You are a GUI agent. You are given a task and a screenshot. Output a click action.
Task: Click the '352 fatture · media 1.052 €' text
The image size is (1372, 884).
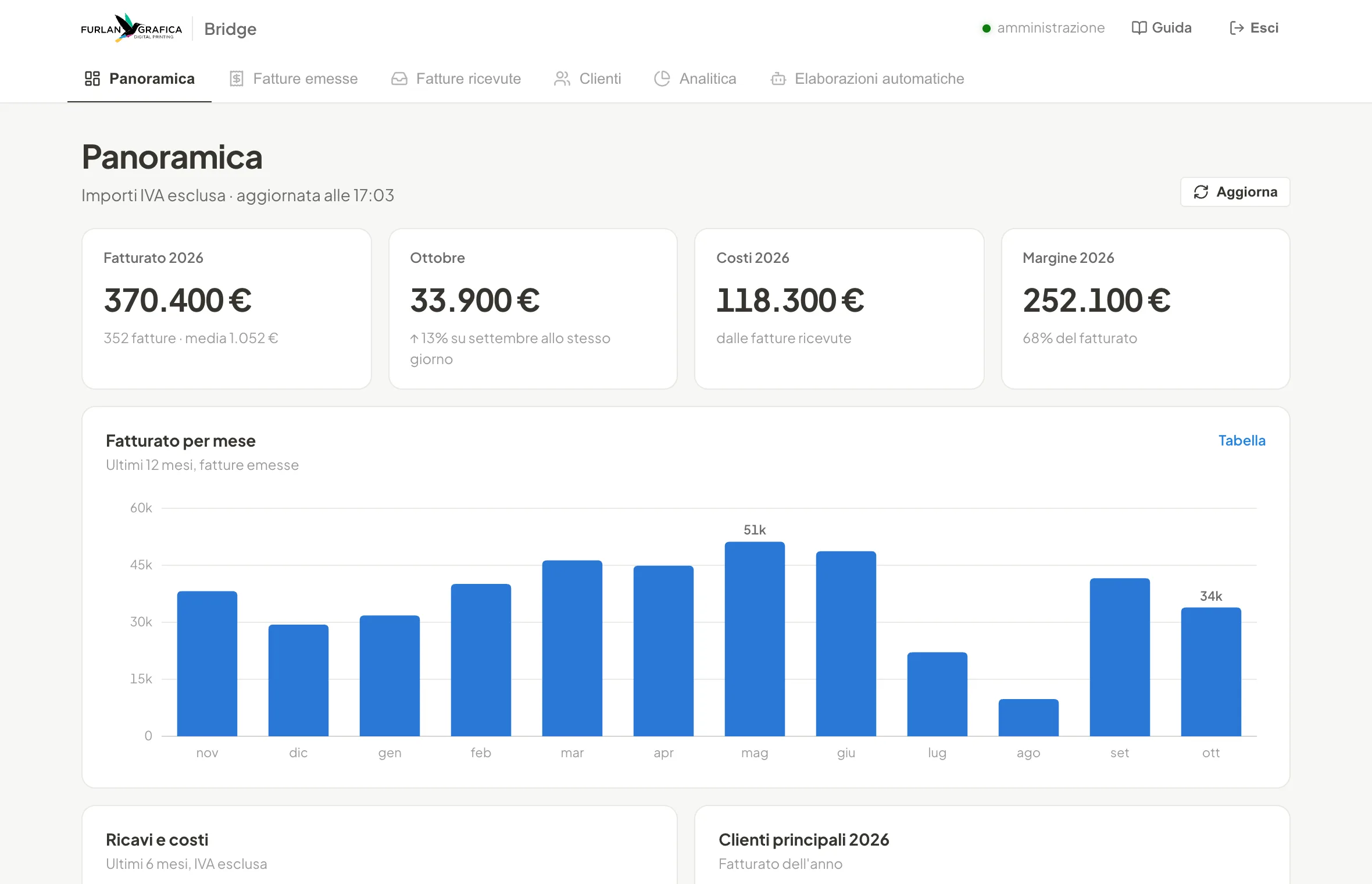point(191,338)
